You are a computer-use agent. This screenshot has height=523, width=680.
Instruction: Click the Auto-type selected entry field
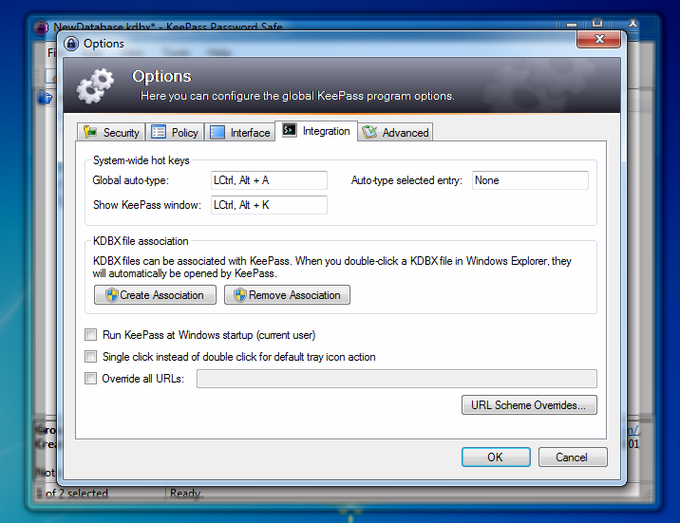point(530,180)
